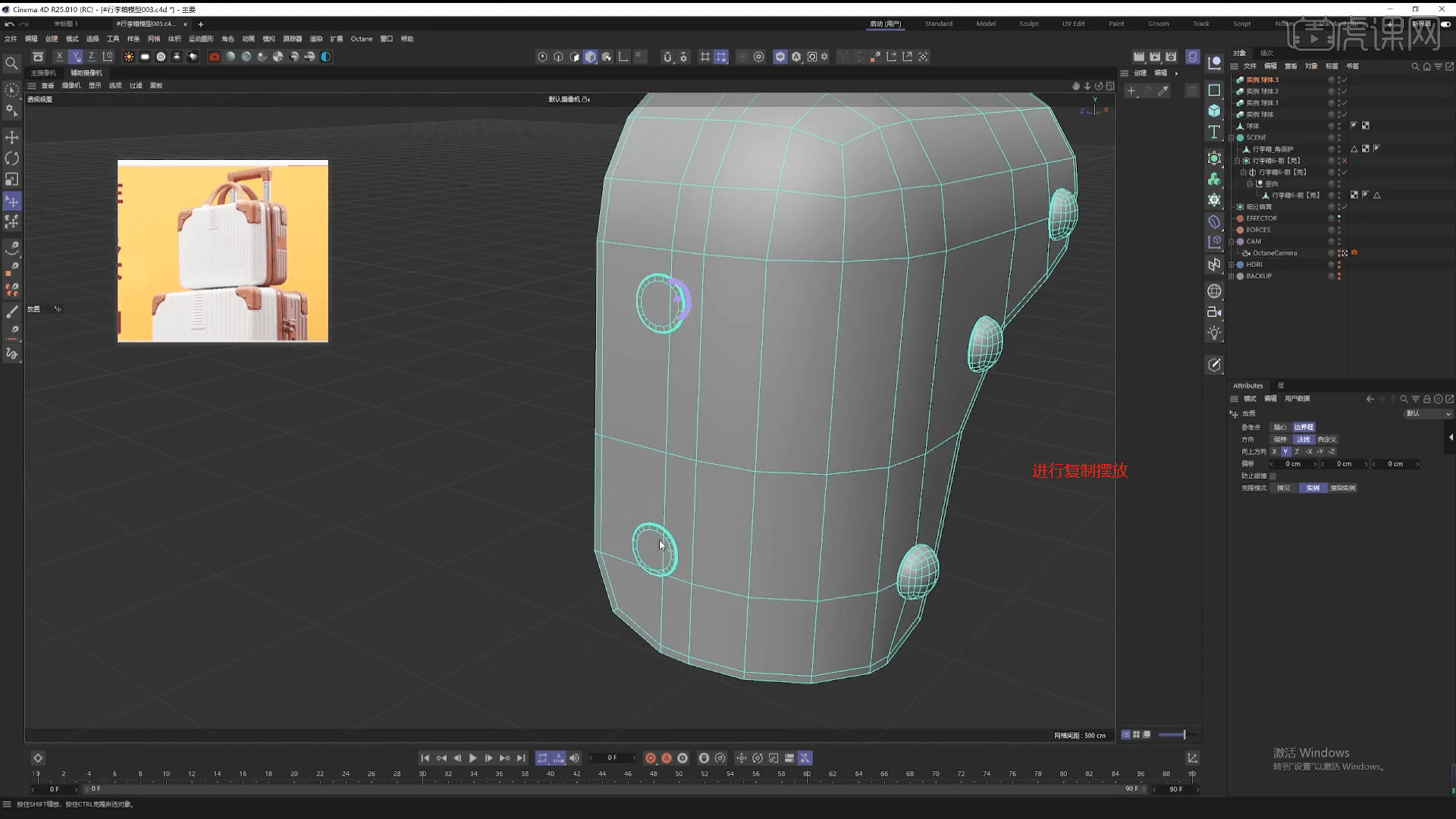This screenshot has height=819, width=1456.
Task: Click the search magnifier icon at top left
Action: click(x=11, y=64)
